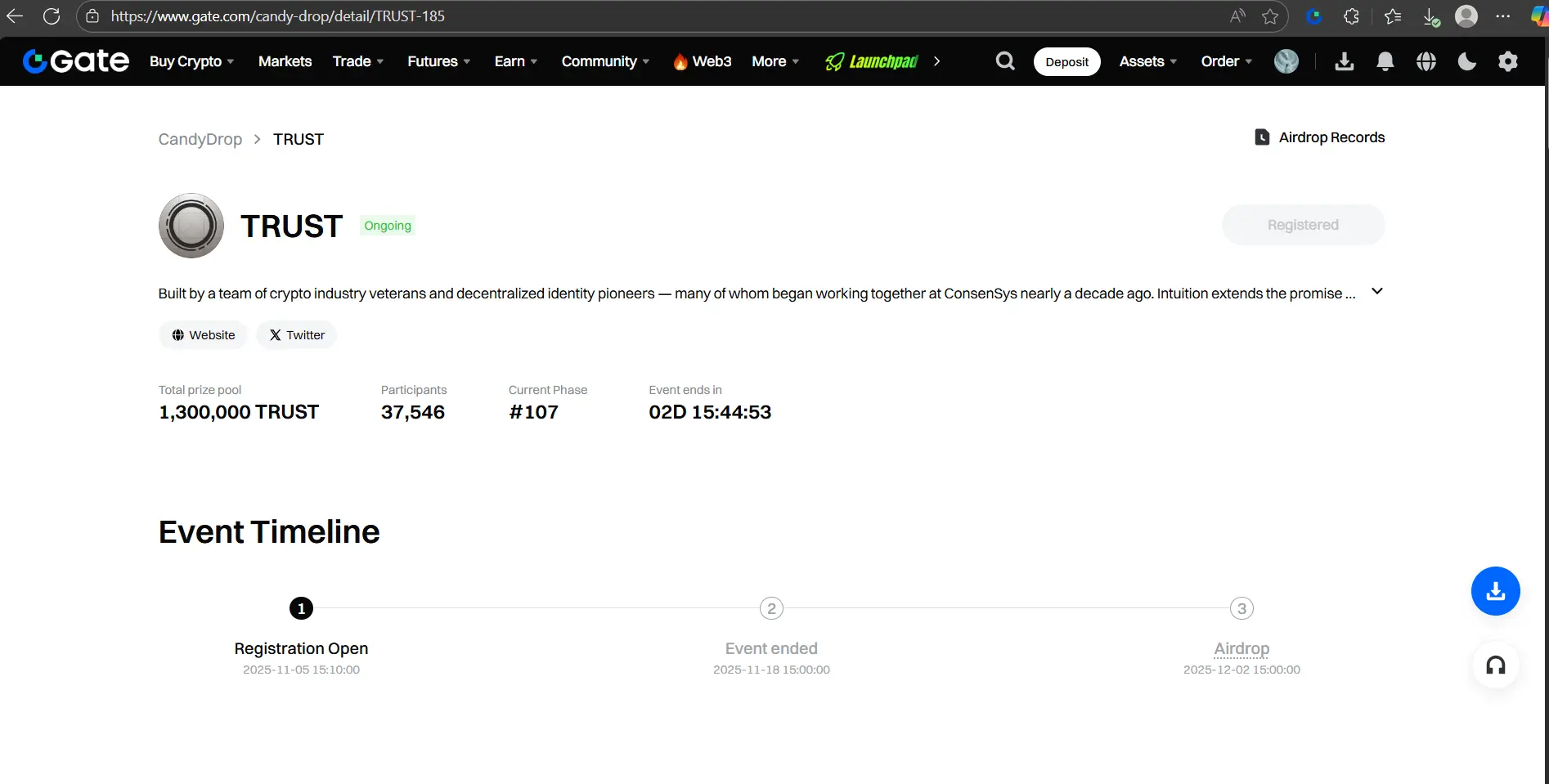Open language globe selector icon
This screenshot has height=784, width=1549.
[1426, 61]
